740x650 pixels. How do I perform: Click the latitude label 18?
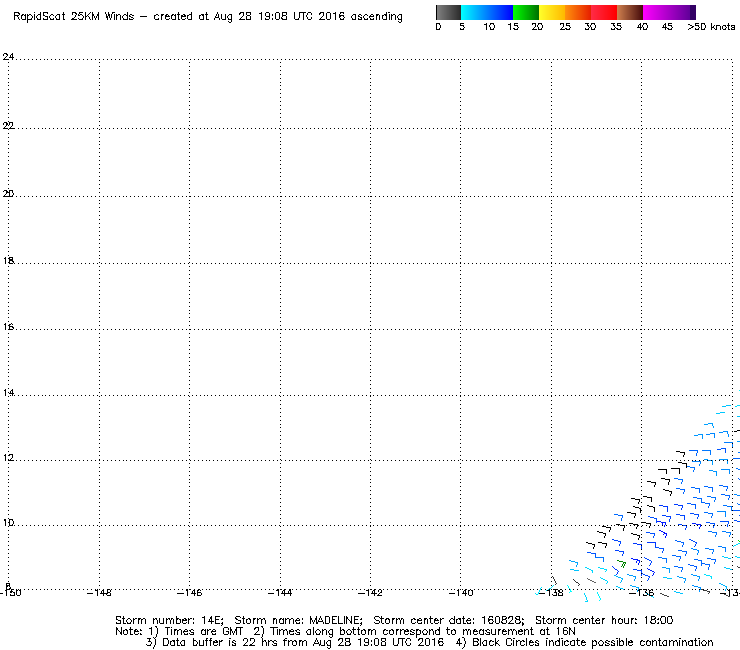(x=8, y=261)
